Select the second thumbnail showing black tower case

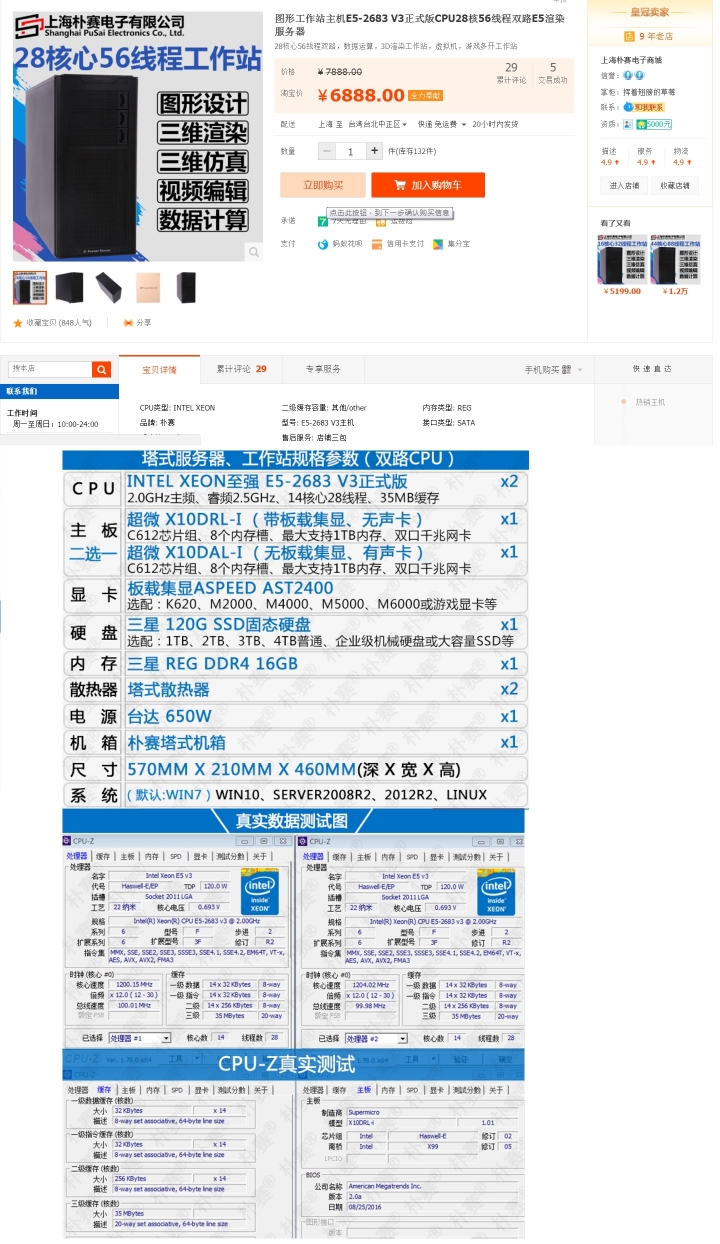click(x=69, y=288)
